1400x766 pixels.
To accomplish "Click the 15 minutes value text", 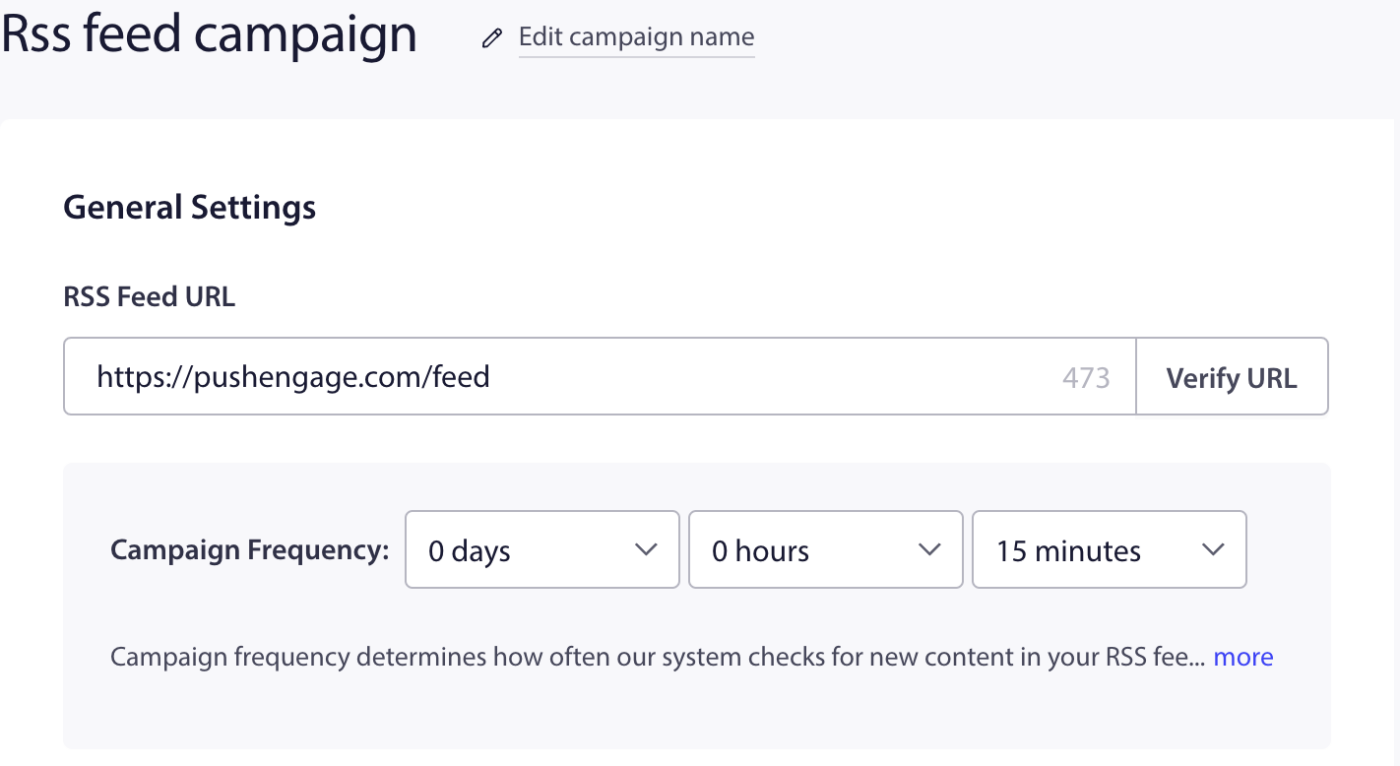I will point(1068,551).
